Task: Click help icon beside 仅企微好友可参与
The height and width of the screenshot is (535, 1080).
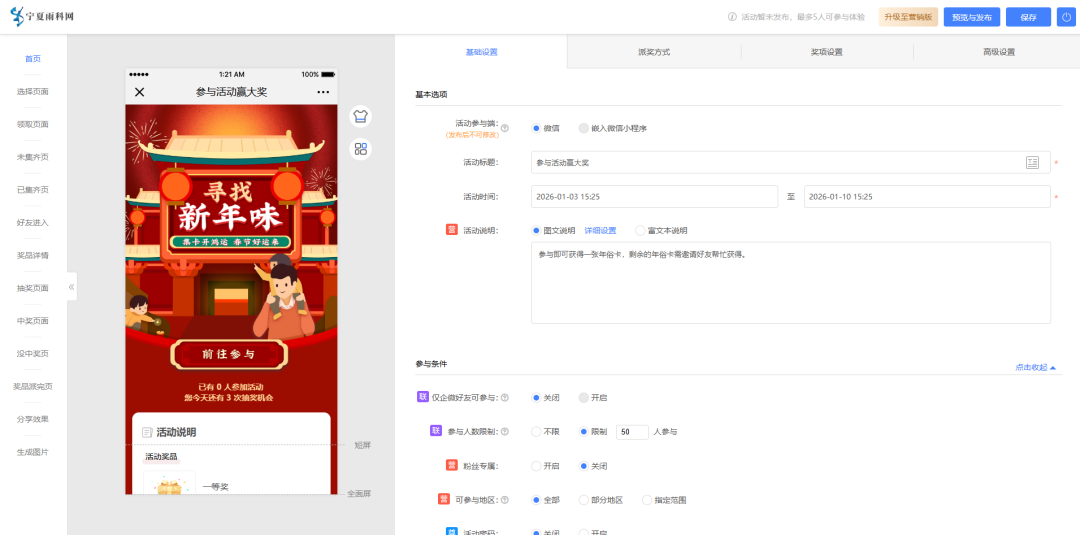Action: pyautogui.click(x=504, y=397)
